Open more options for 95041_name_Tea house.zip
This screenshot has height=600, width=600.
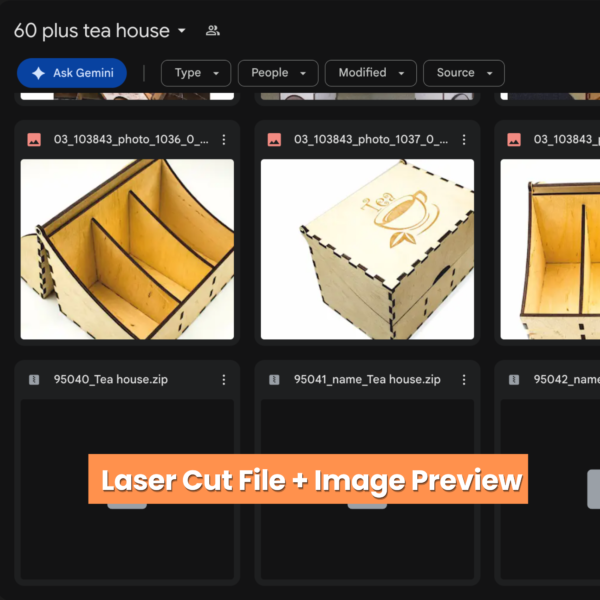click(464, 380)
